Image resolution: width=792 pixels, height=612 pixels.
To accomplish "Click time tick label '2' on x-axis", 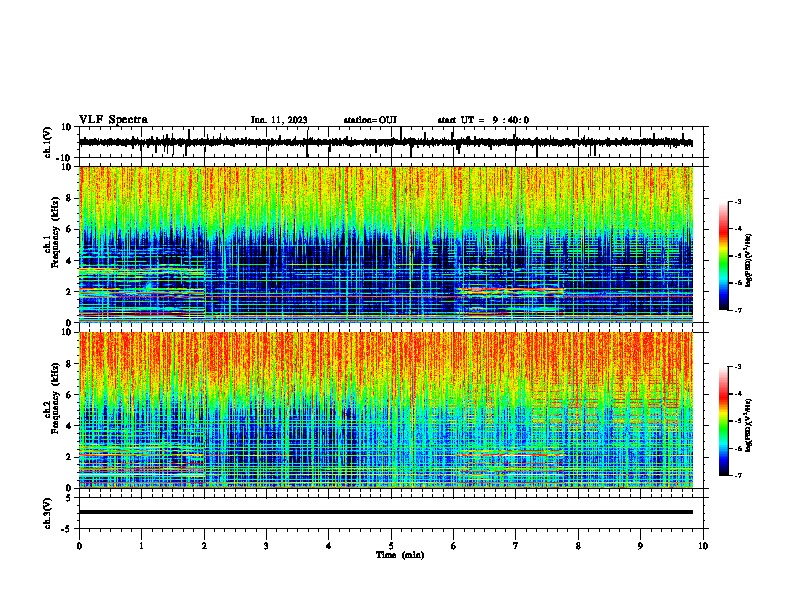I will 204,546.
